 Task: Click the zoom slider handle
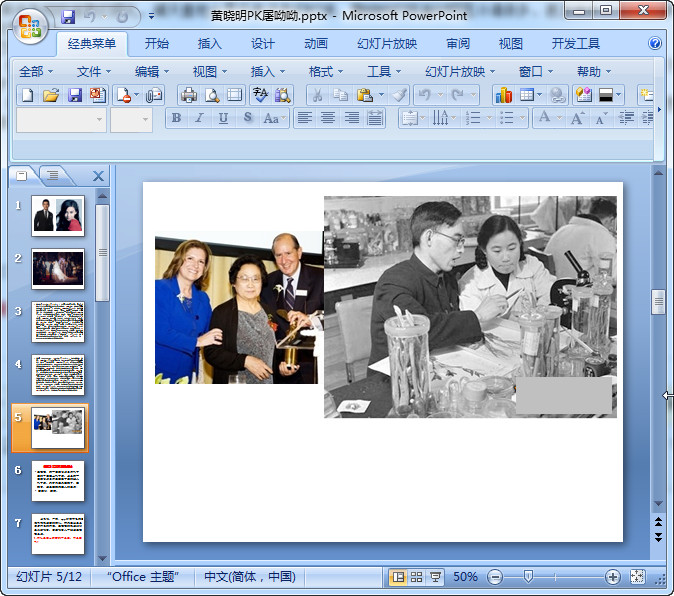pos(528,577)
